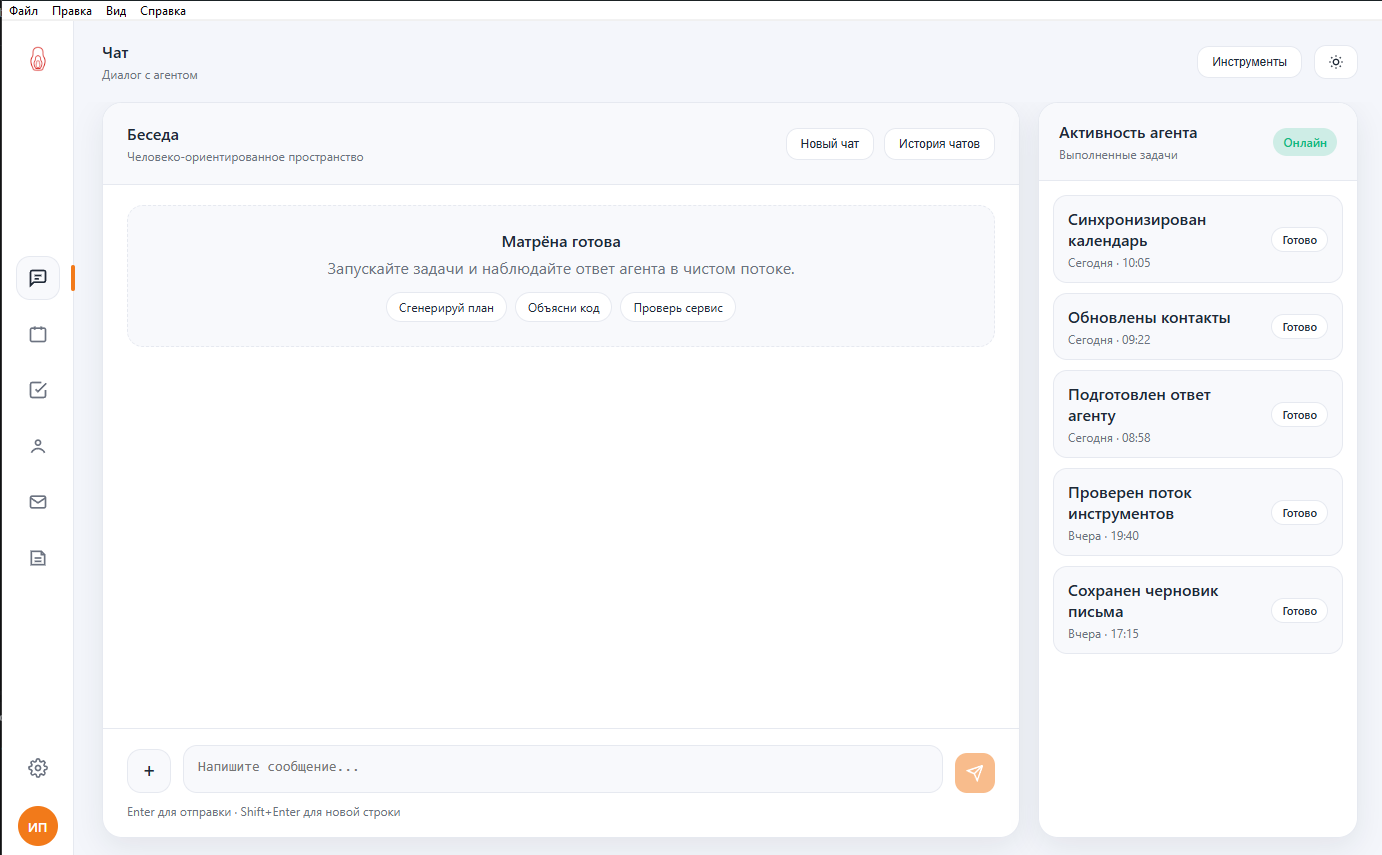
Task: Click the Инструменты button
Action: 1249,62
